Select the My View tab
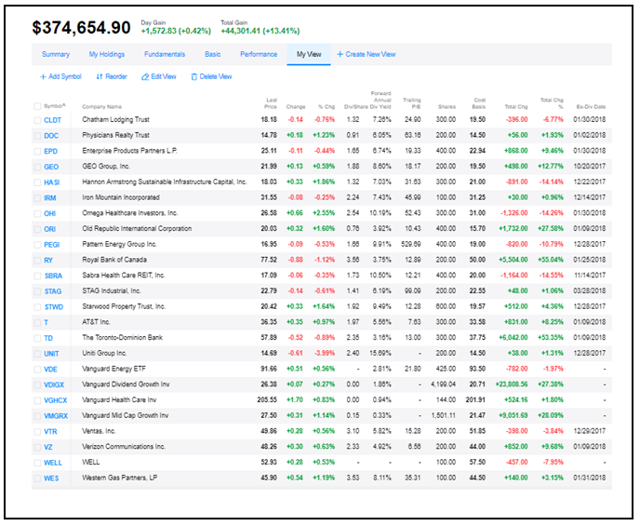 coord(309,54)
